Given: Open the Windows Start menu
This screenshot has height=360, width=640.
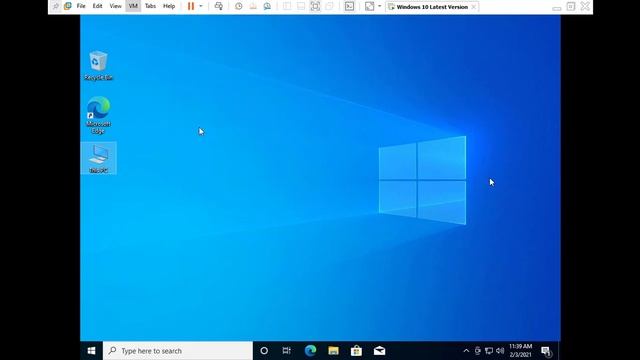Looking at the screenshot, I should [x=91, y=351].
